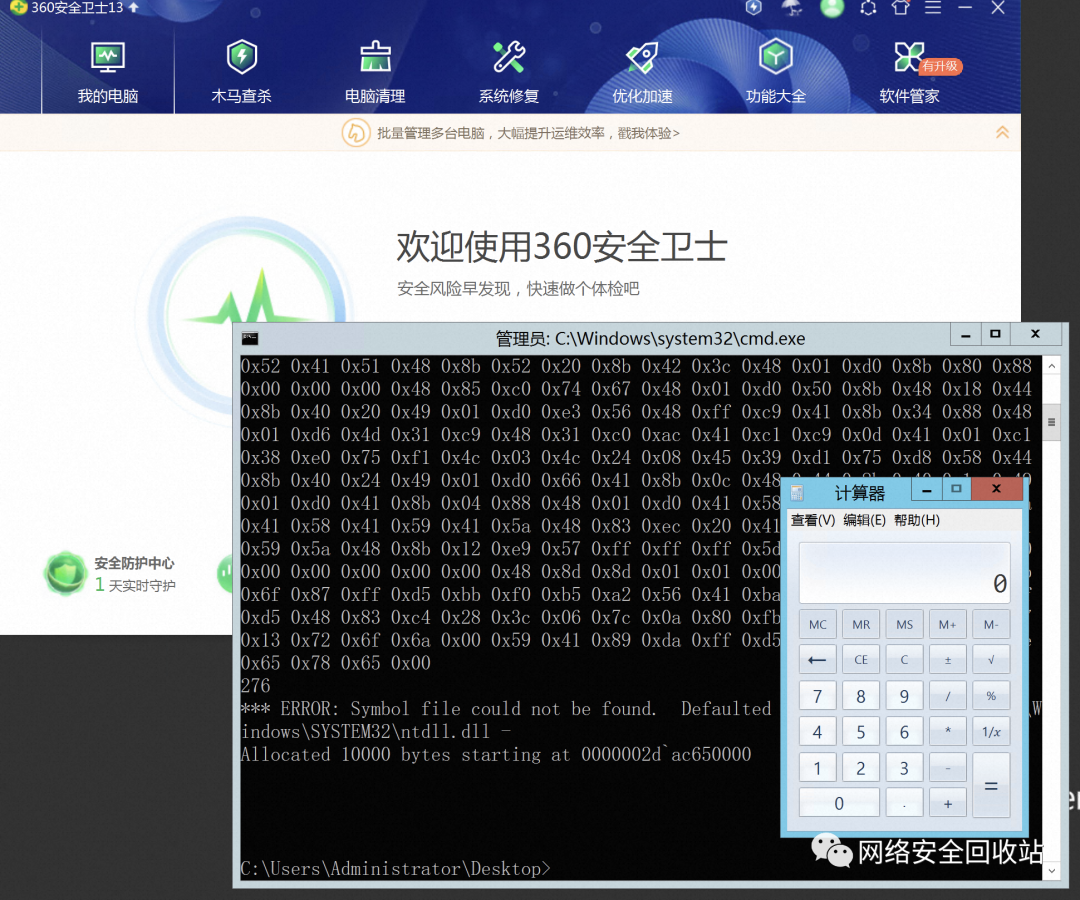The image size is (1080, 900).
Task: Open the batch management banner link
Action: click(528, 133)
